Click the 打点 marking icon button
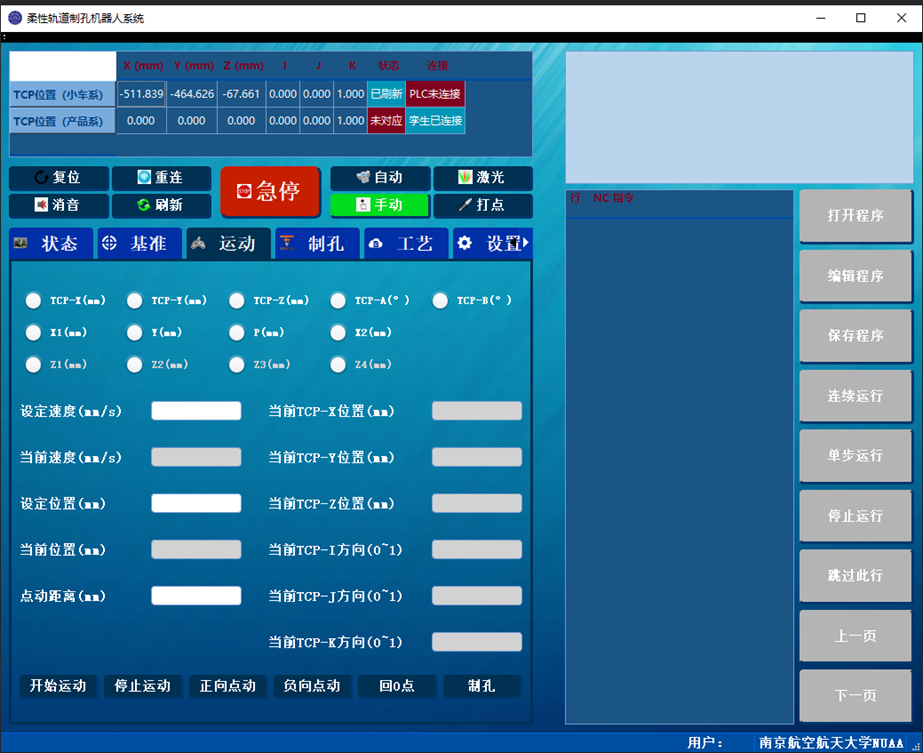This screenshot has height=753, width=923. (482, 206)
